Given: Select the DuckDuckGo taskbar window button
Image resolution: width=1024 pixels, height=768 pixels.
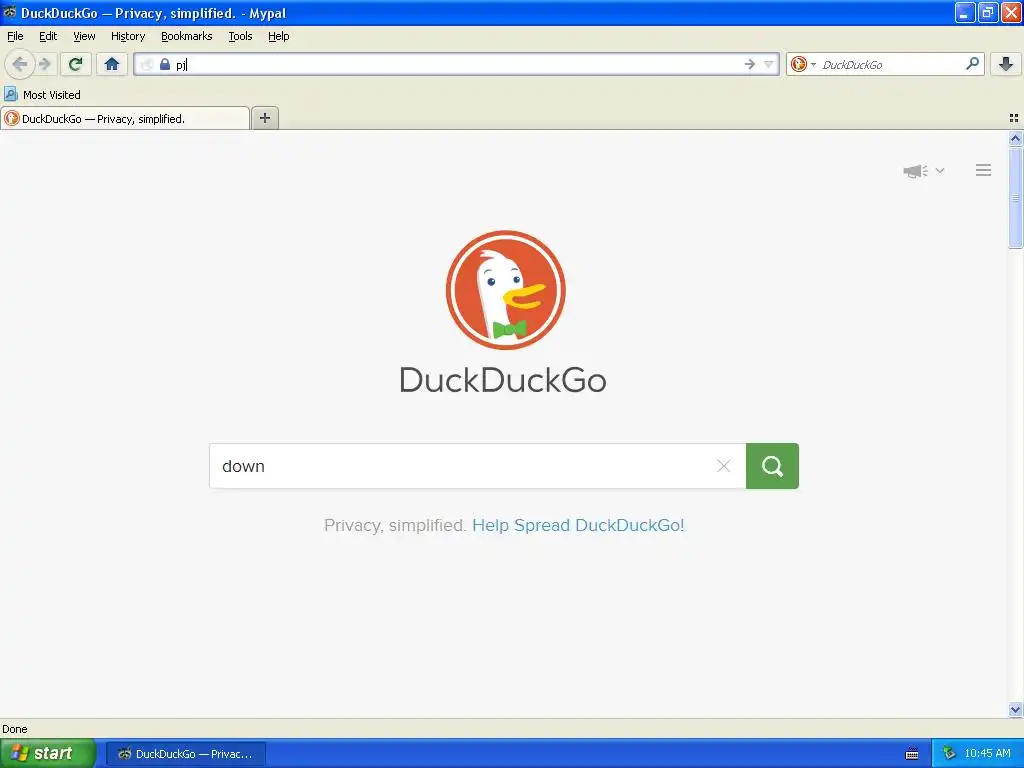Looking at the screenshot, I should [x=186, y=754].
